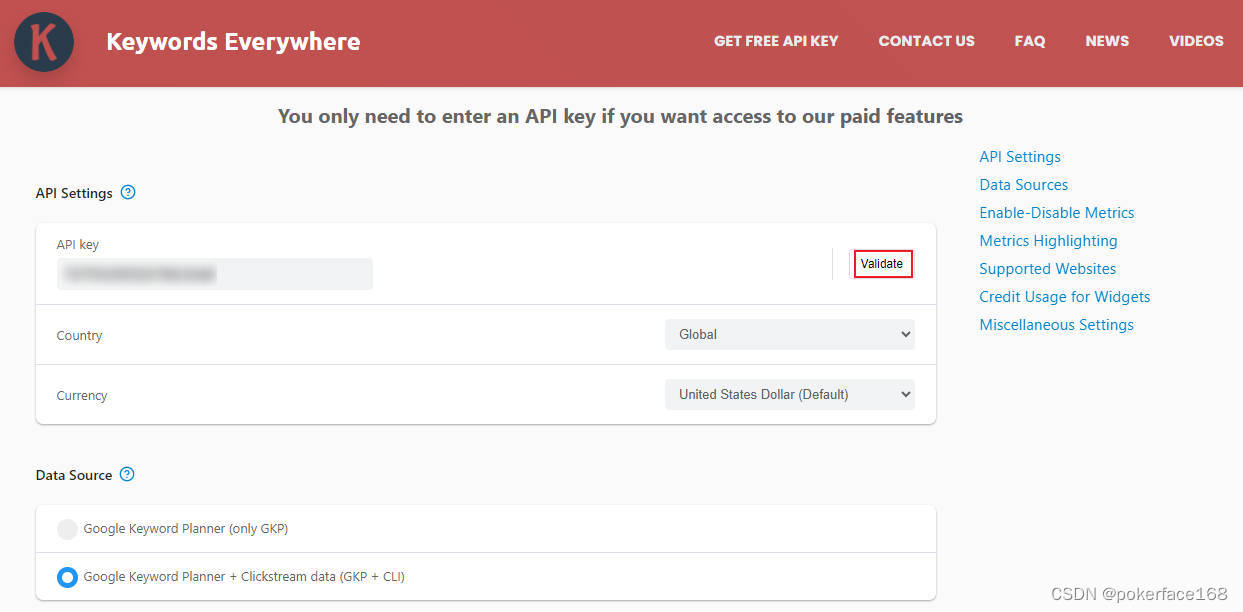This screenshot has width=1243, height=612.
Task: Jump to Credit Usage for Widgets link
Action: tap(1064, 296)
